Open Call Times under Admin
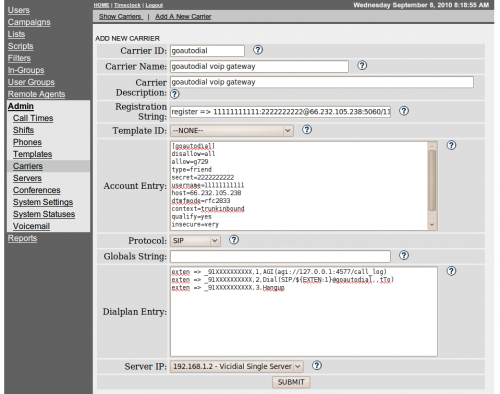The height and width of the screenshot is (394, 500). click(x=33, y=118)
